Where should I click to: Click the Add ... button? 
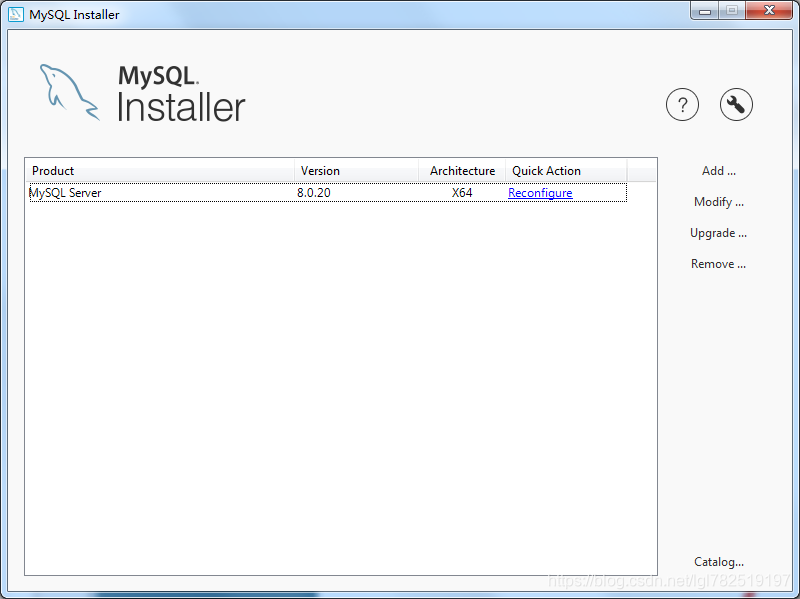tap(718, 171)
